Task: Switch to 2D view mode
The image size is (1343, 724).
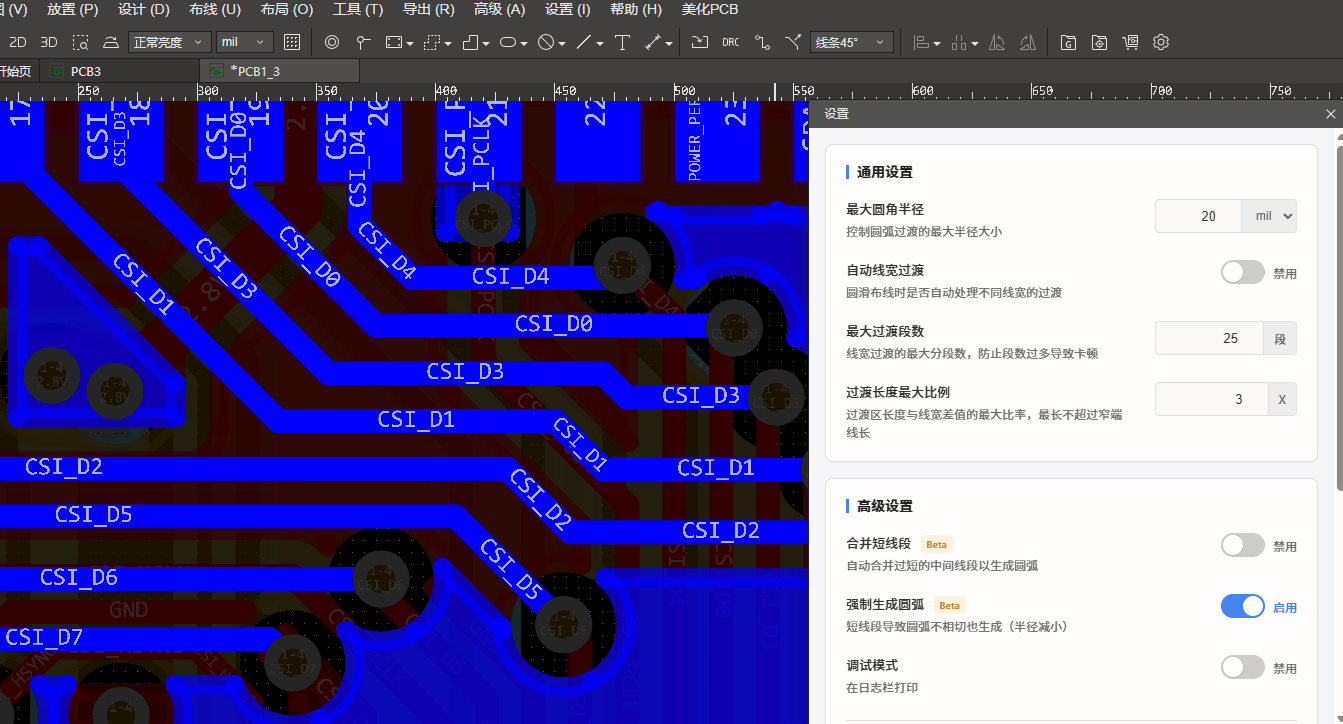Action: pos(18,42)
